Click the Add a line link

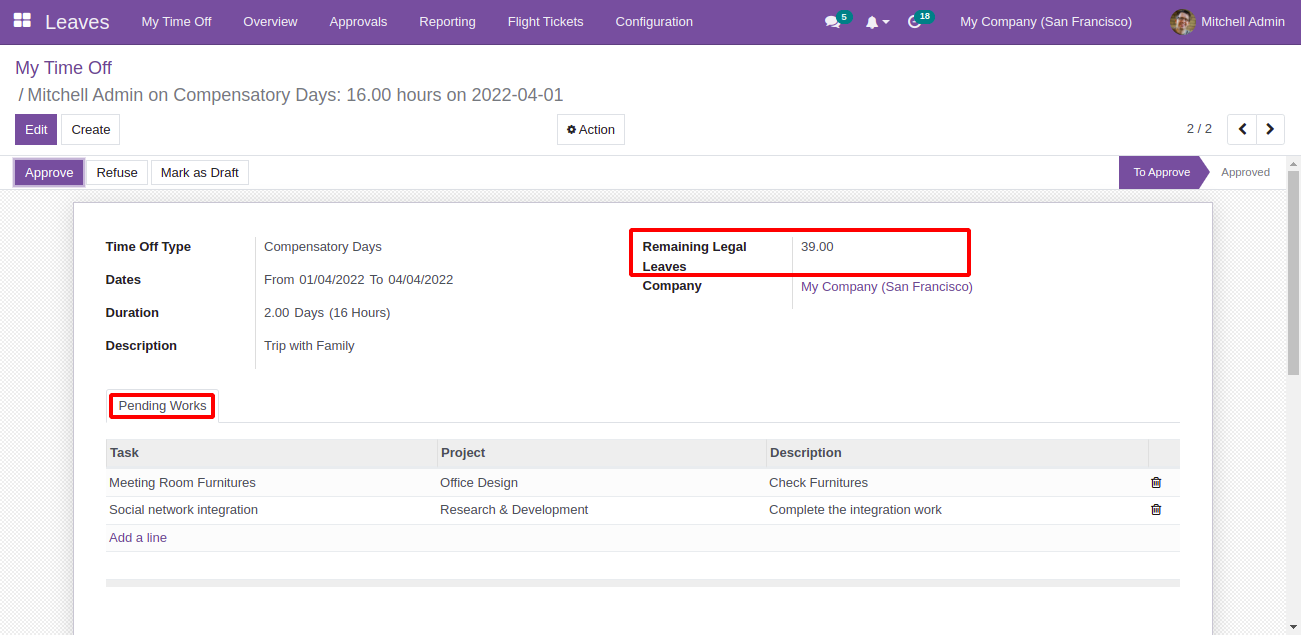click(138, 538)
